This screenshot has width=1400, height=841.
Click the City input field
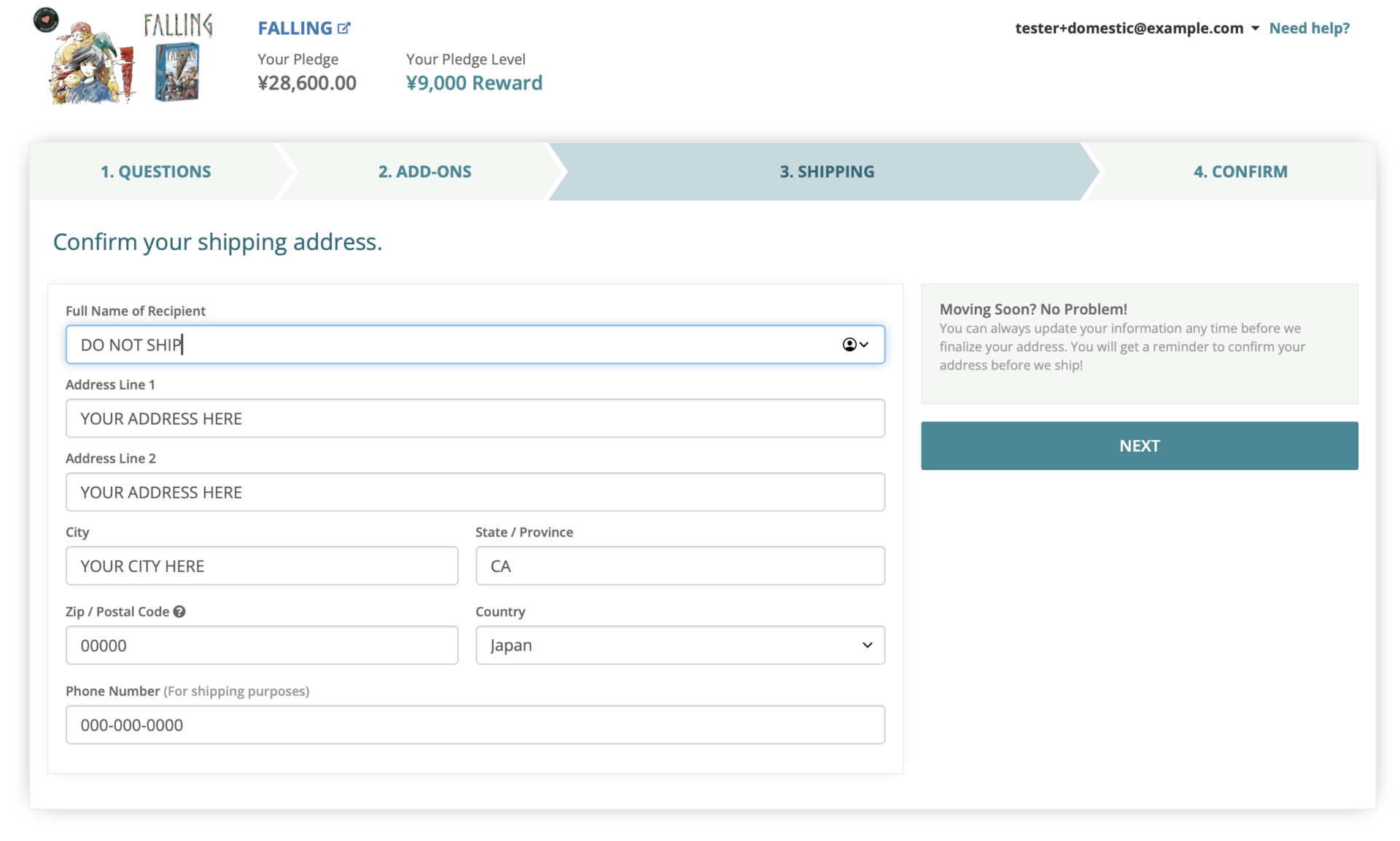click(262, 566)
